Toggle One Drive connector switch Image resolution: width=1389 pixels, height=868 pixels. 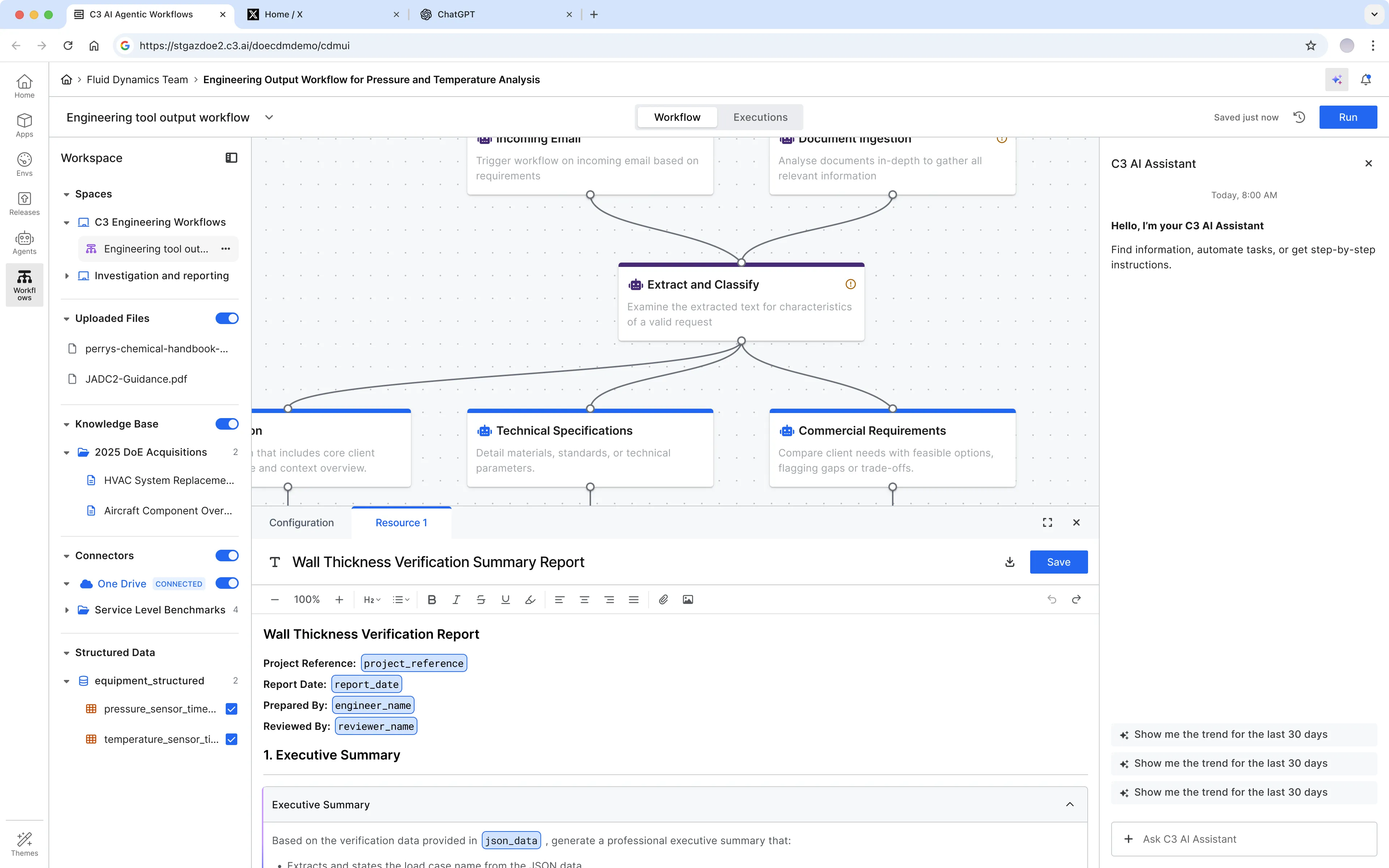(227, 583)
